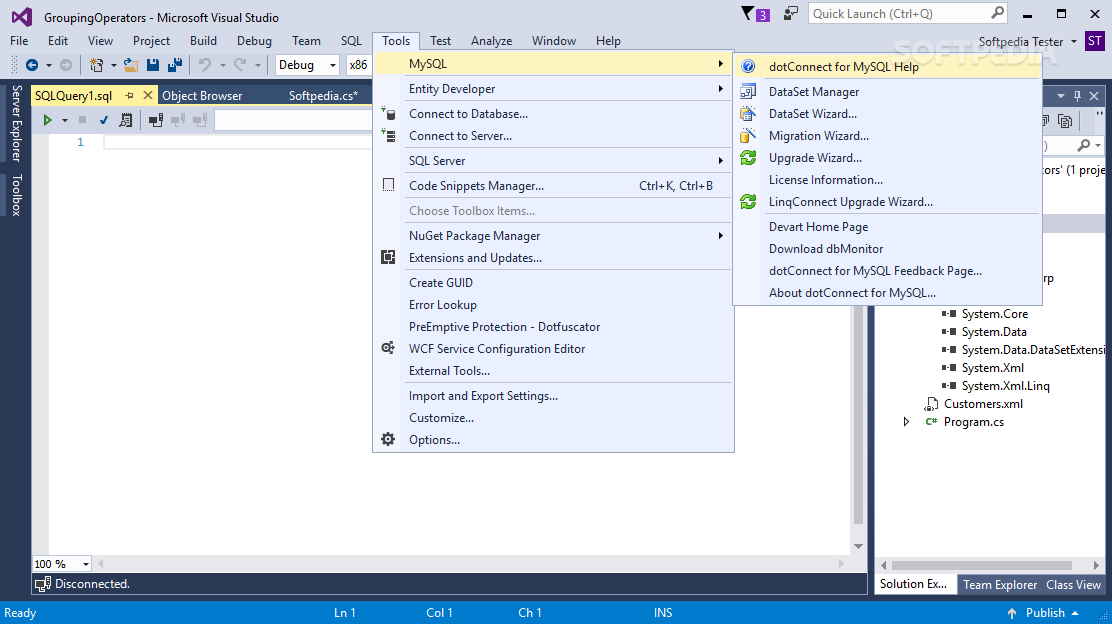Open the New Project dropdown arrow

(113, 65)
